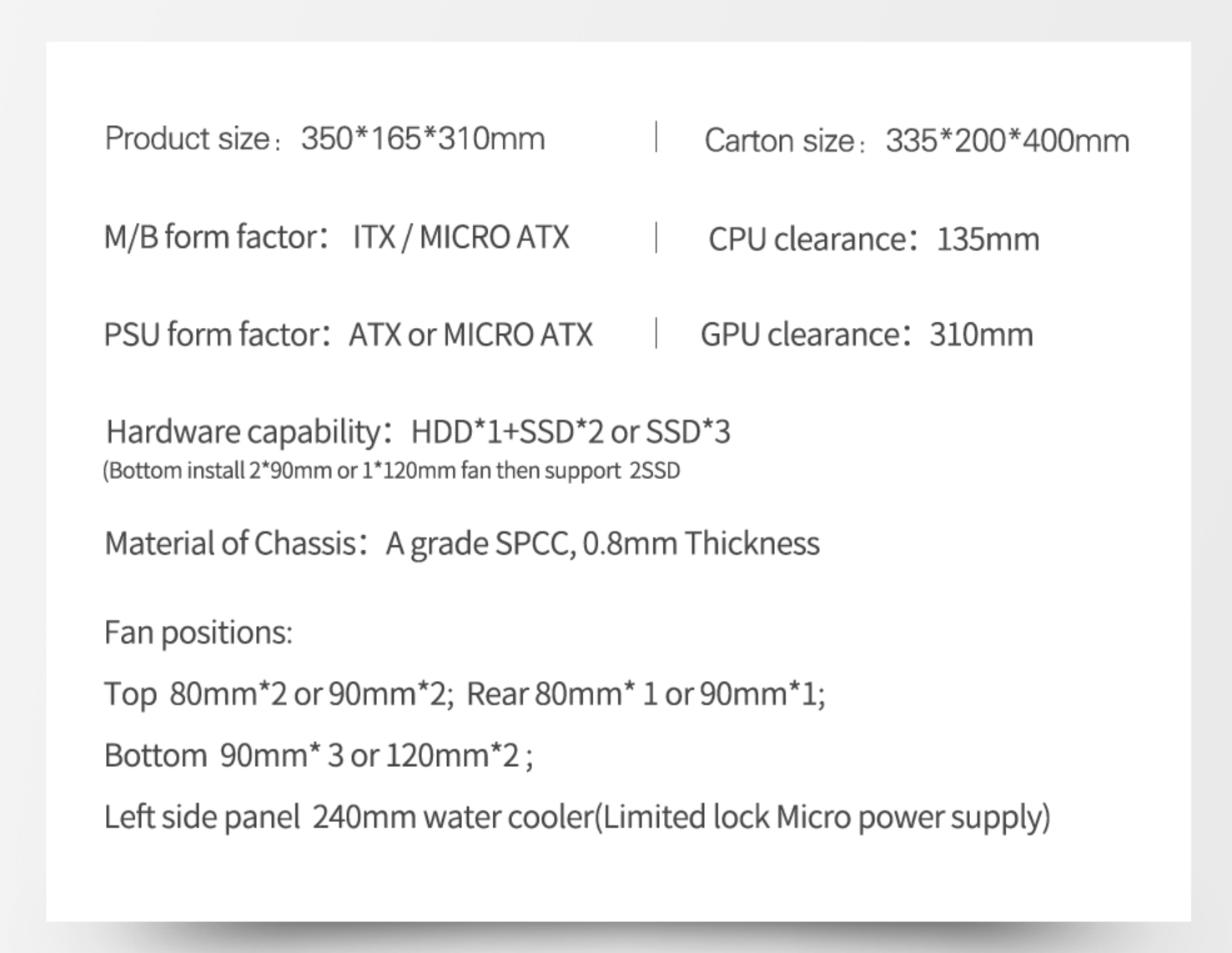Viewport: 1232px width, 953px height.
Task: Click the "Fan positions:" heading
Action: click(x=199, y=633)
